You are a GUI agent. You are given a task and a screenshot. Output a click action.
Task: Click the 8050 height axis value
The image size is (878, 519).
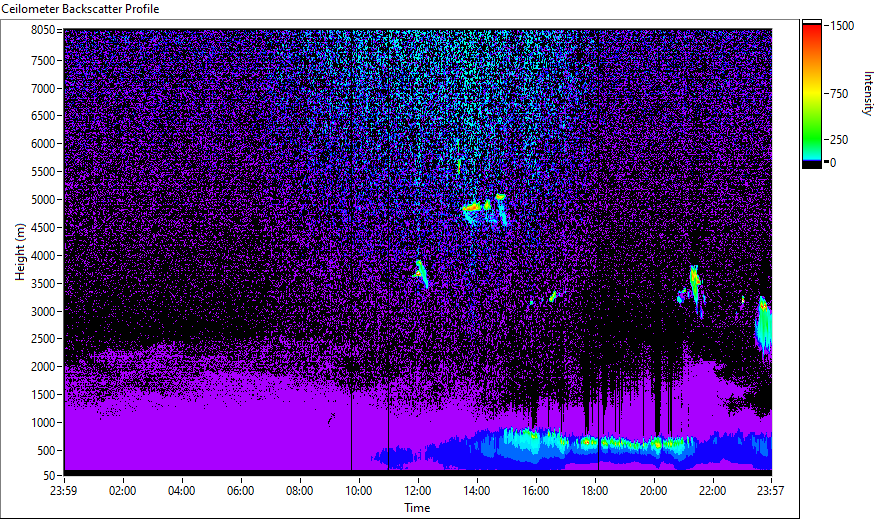[43, 30]
